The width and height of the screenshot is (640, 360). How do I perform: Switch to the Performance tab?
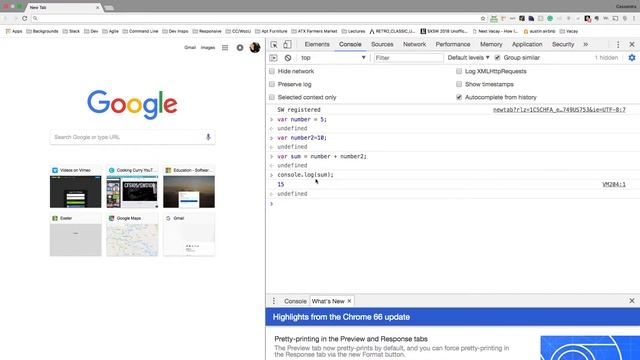(453, 44)
